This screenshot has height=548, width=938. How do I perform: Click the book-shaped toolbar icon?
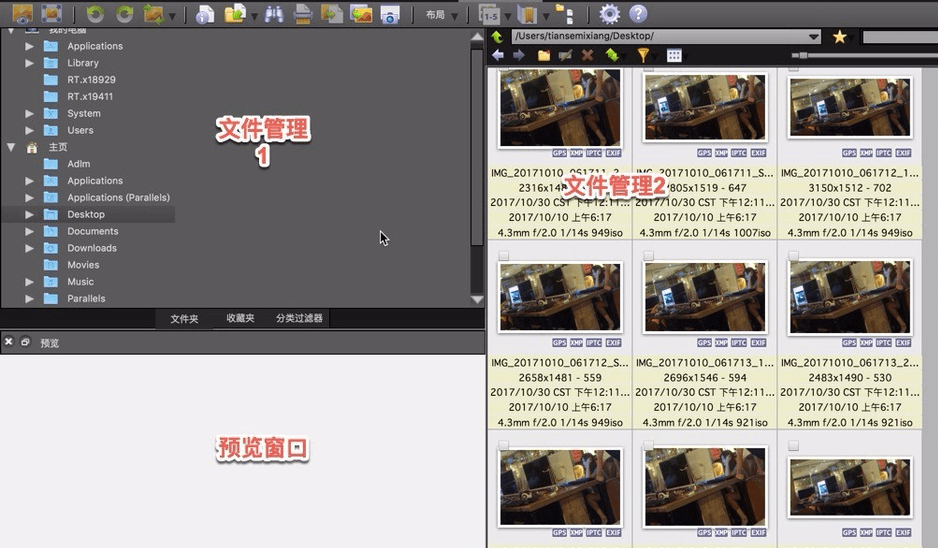coord(527,14)
